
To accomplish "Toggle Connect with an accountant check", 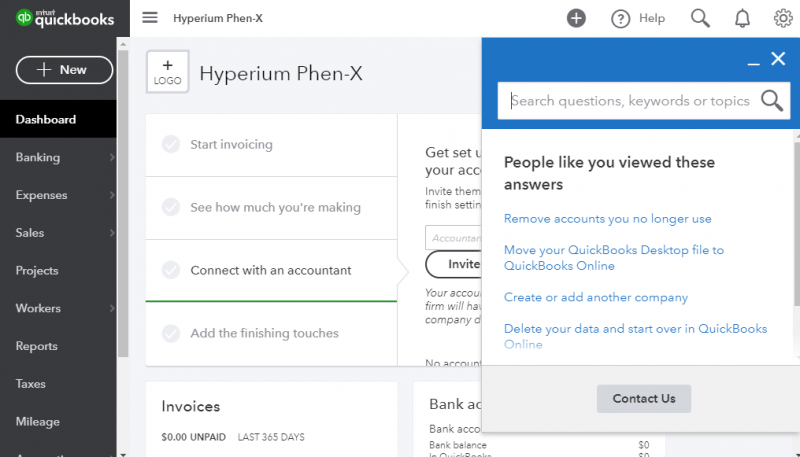I will [x=171, y=270].
